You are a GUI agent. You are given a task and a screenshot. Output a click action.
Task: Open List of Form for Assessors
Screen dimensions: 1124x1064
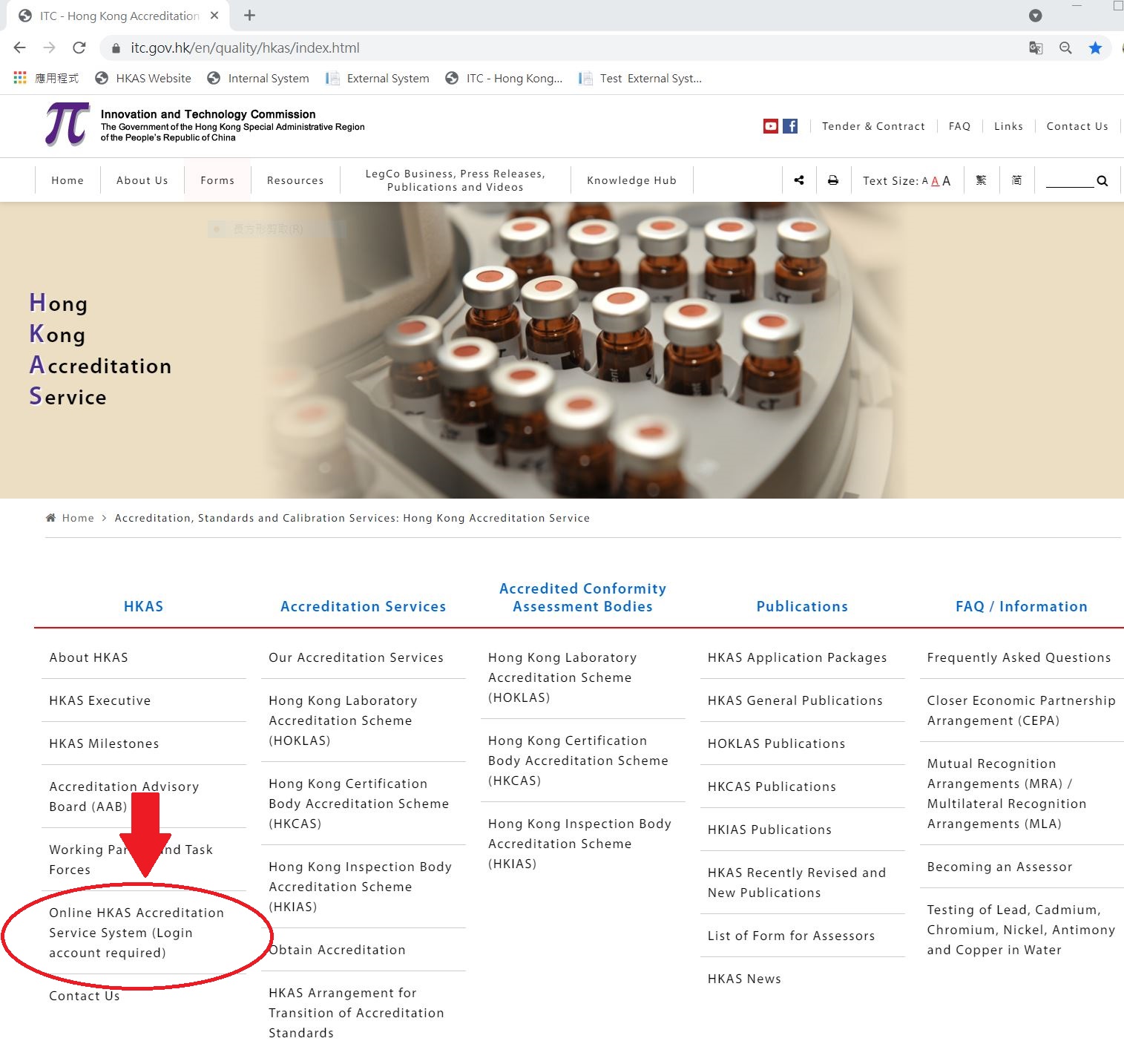pos(791,936)
